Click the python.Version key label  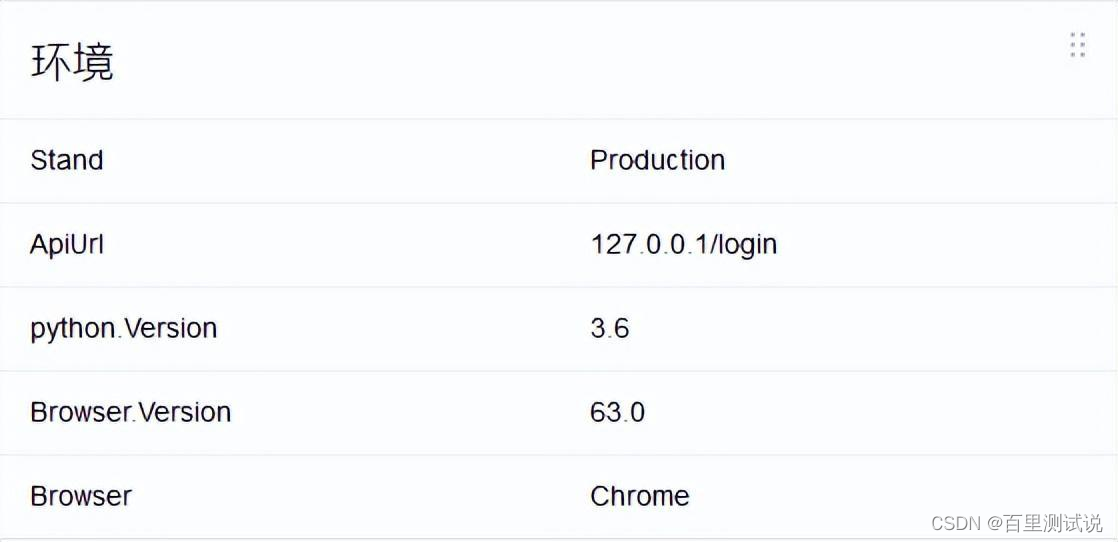pos(123,328)
